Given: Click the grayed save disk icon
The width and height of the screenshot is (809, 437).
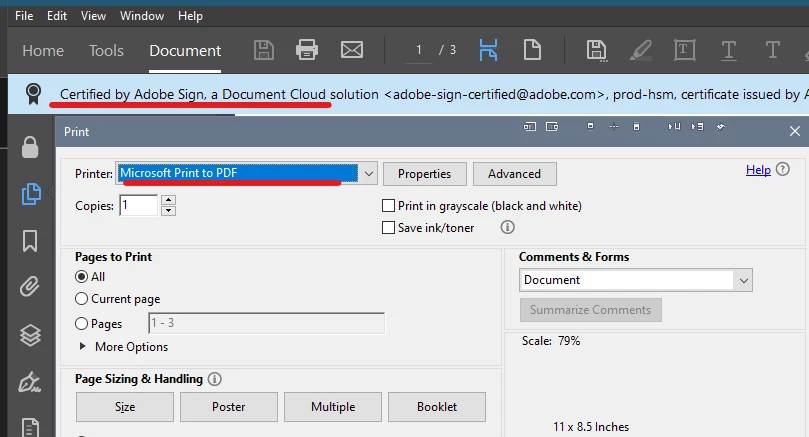Looking at the screenshot, I should pyautogui.click(x=264, y=50).
